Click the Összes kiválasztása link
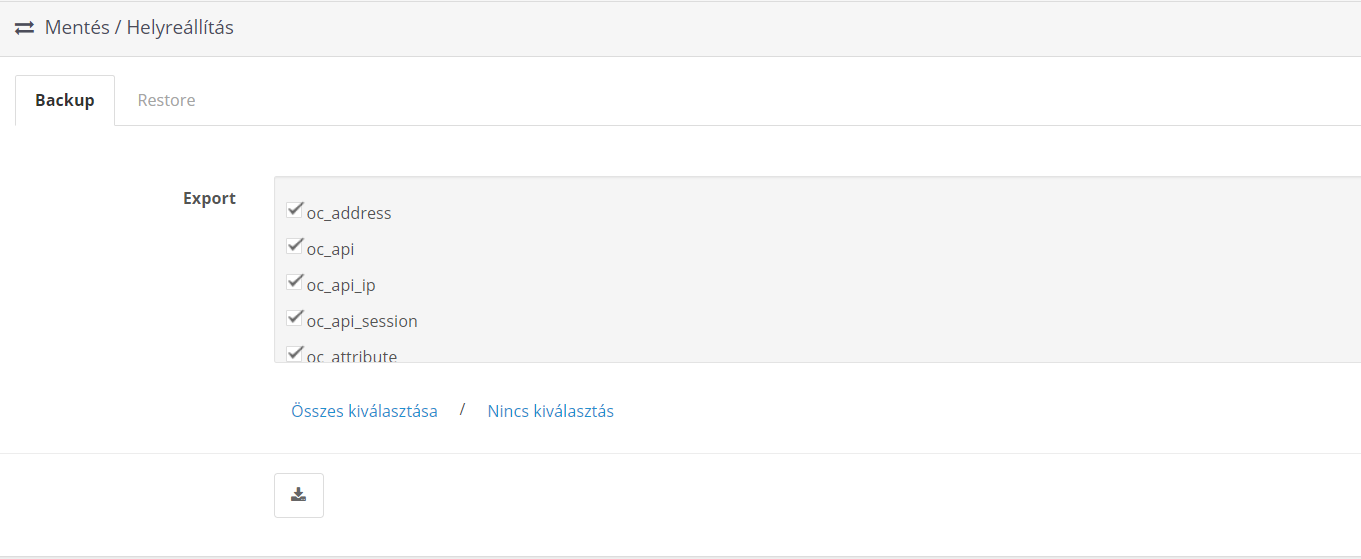Screen dimensions: 1361x559 pos(364,411)
